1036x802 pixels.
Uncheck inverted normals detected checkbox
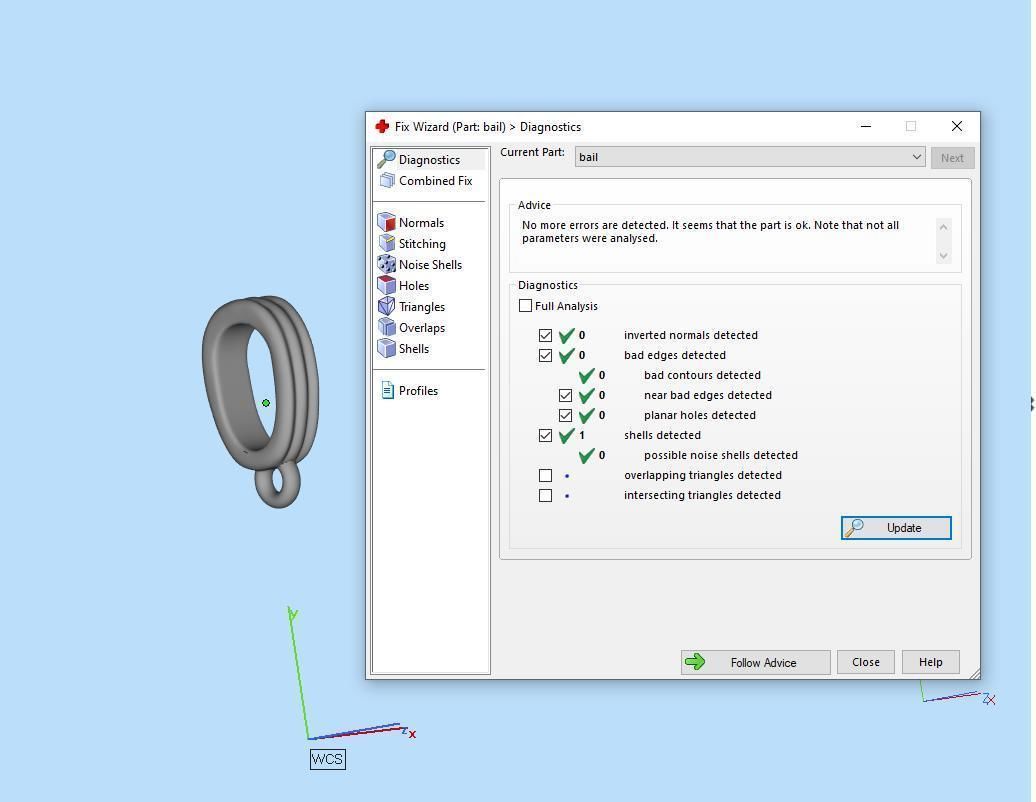point(545,336)
